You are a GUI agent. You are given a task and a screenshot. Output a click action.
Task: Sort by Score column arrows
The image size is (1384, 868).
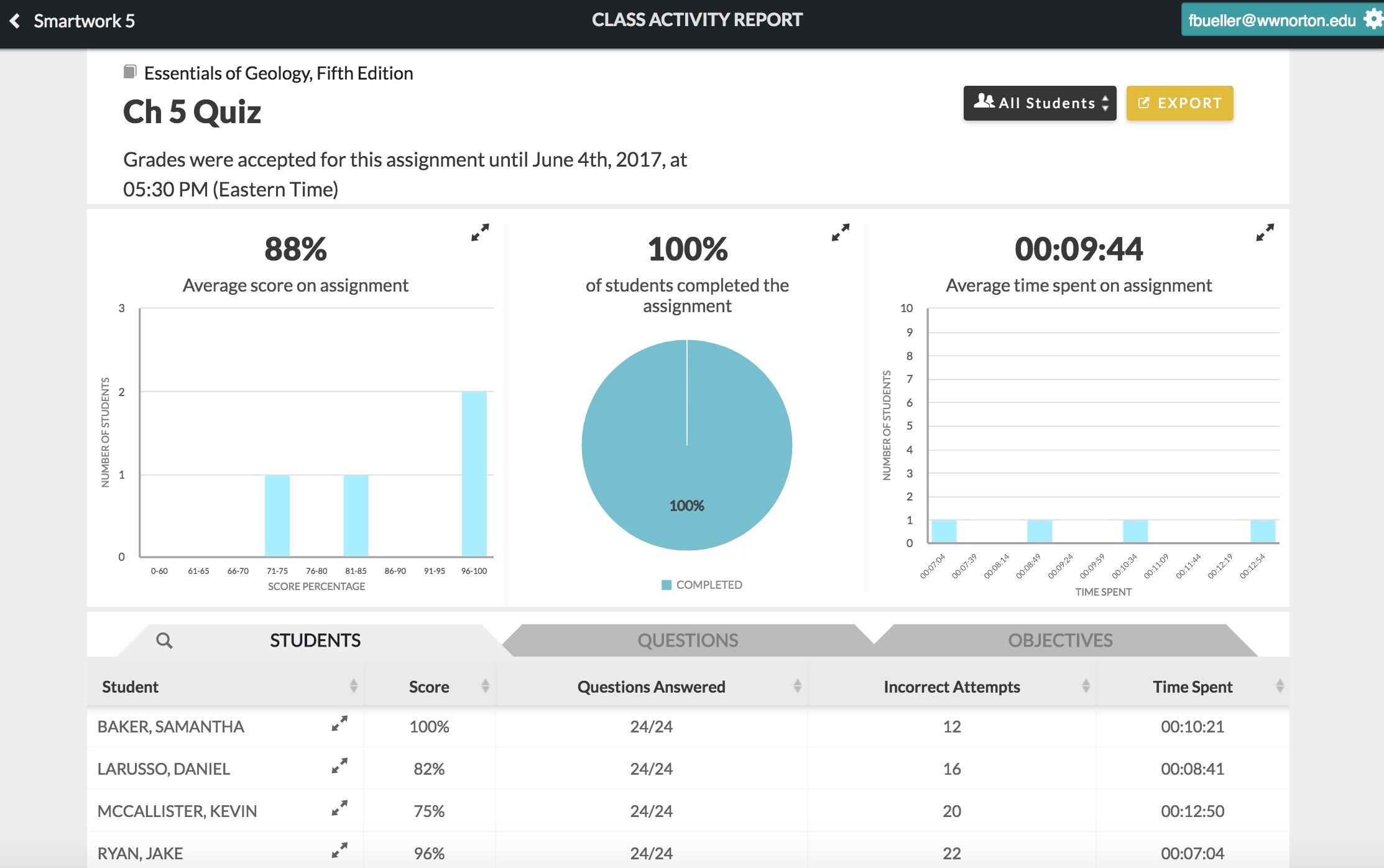click(485, 686)
